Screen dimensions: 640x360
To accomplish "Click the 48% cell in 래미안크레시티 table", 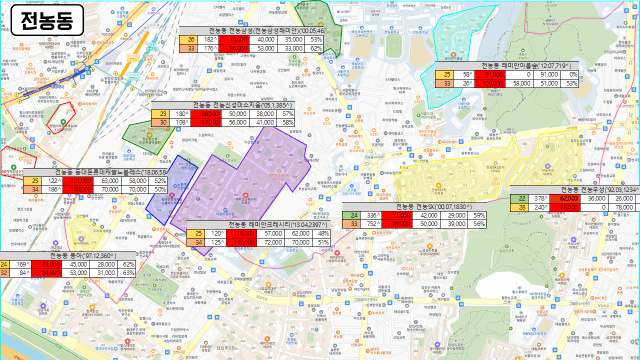I will (323, 234).
